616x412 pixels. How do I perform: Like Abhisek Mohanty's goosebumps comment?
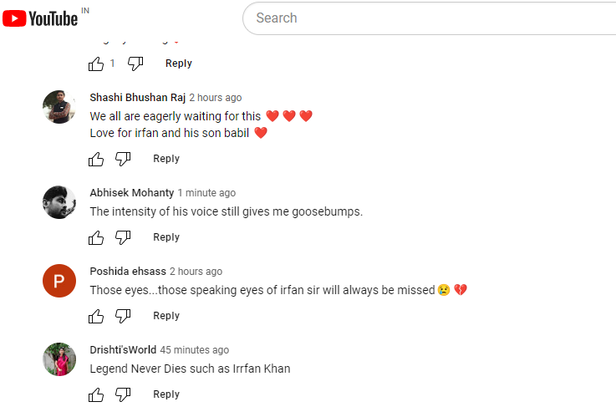(x=96, y=238)
